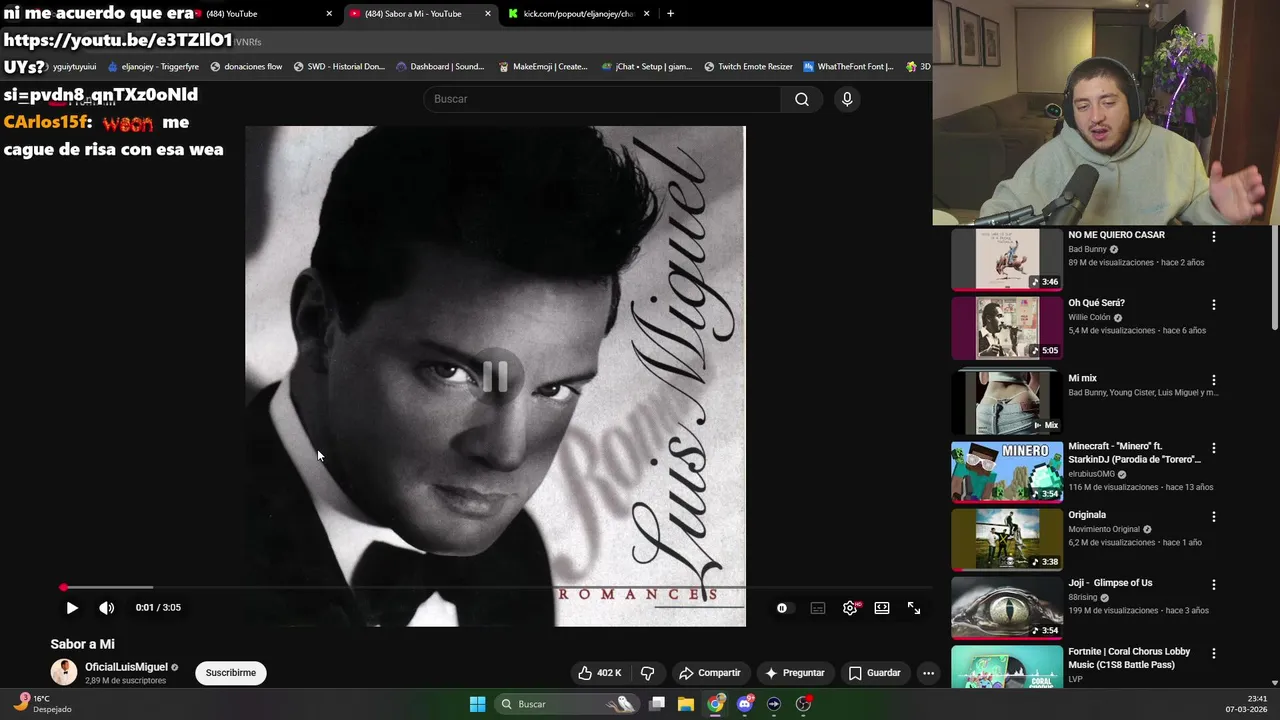Open the Minecraft Minero video title
This screenshot has width=1280, height=720.
(x=1134, y=453)
